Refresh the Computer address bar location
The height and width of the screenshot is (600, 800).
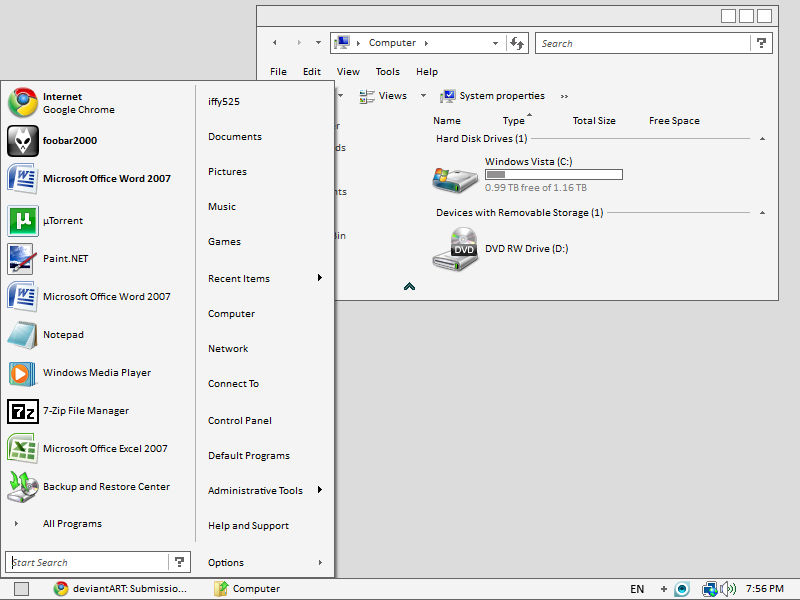tap(517, 43)
